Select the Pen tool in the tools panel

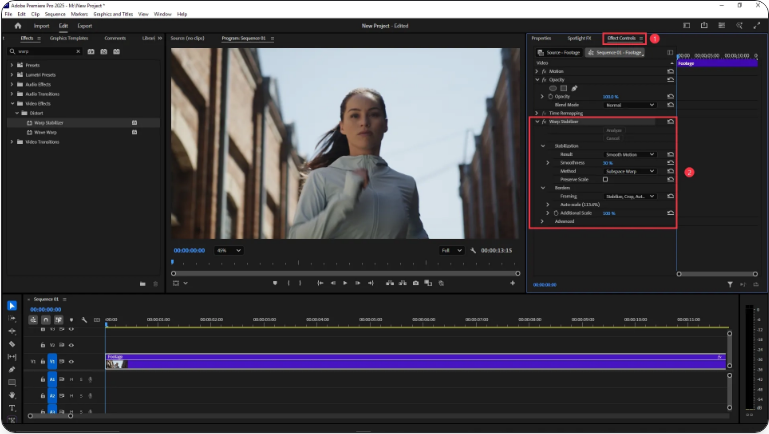pos(11,369)
